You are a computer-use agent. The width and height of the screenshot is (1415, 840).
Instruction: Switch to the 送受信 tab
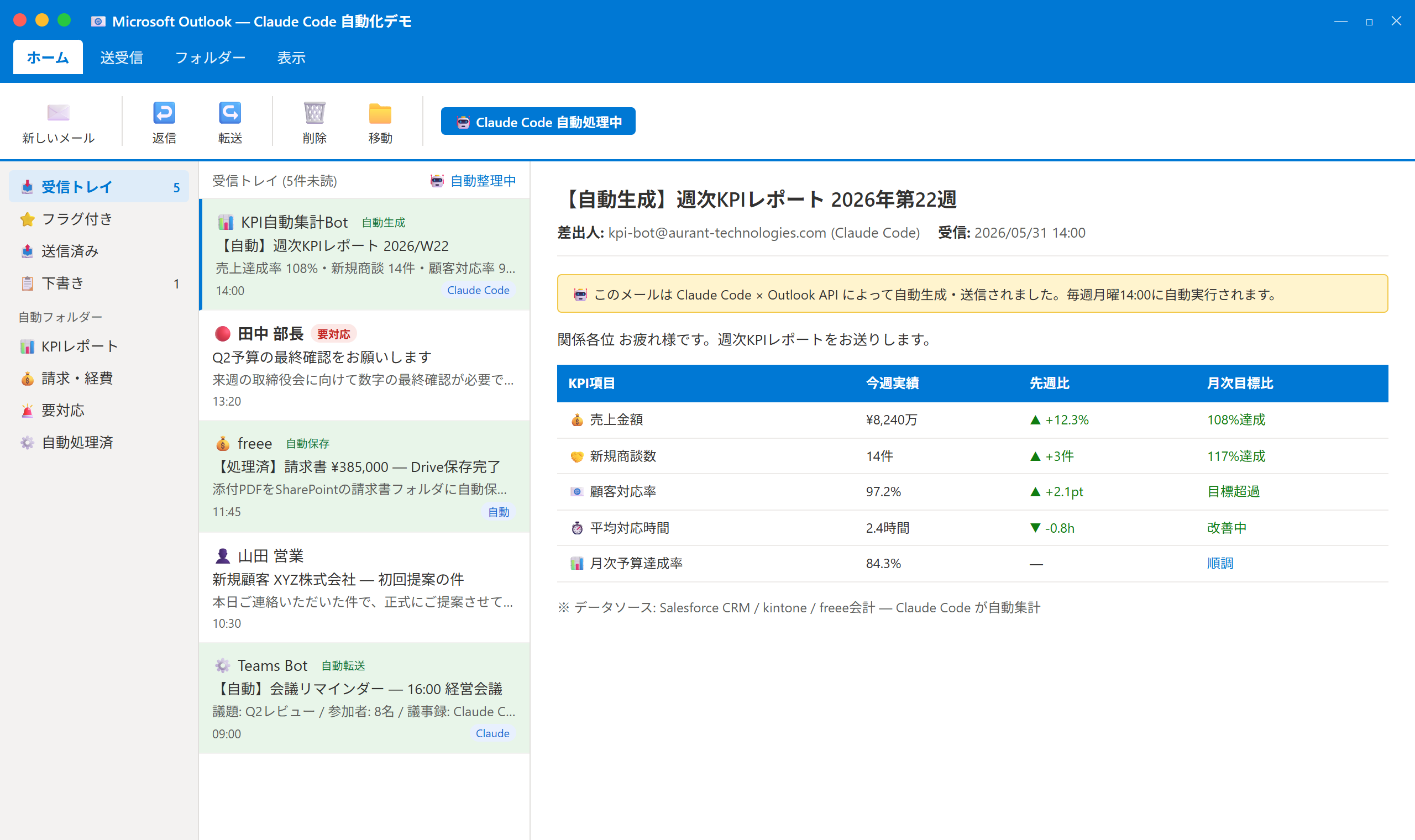click(122, 57)
